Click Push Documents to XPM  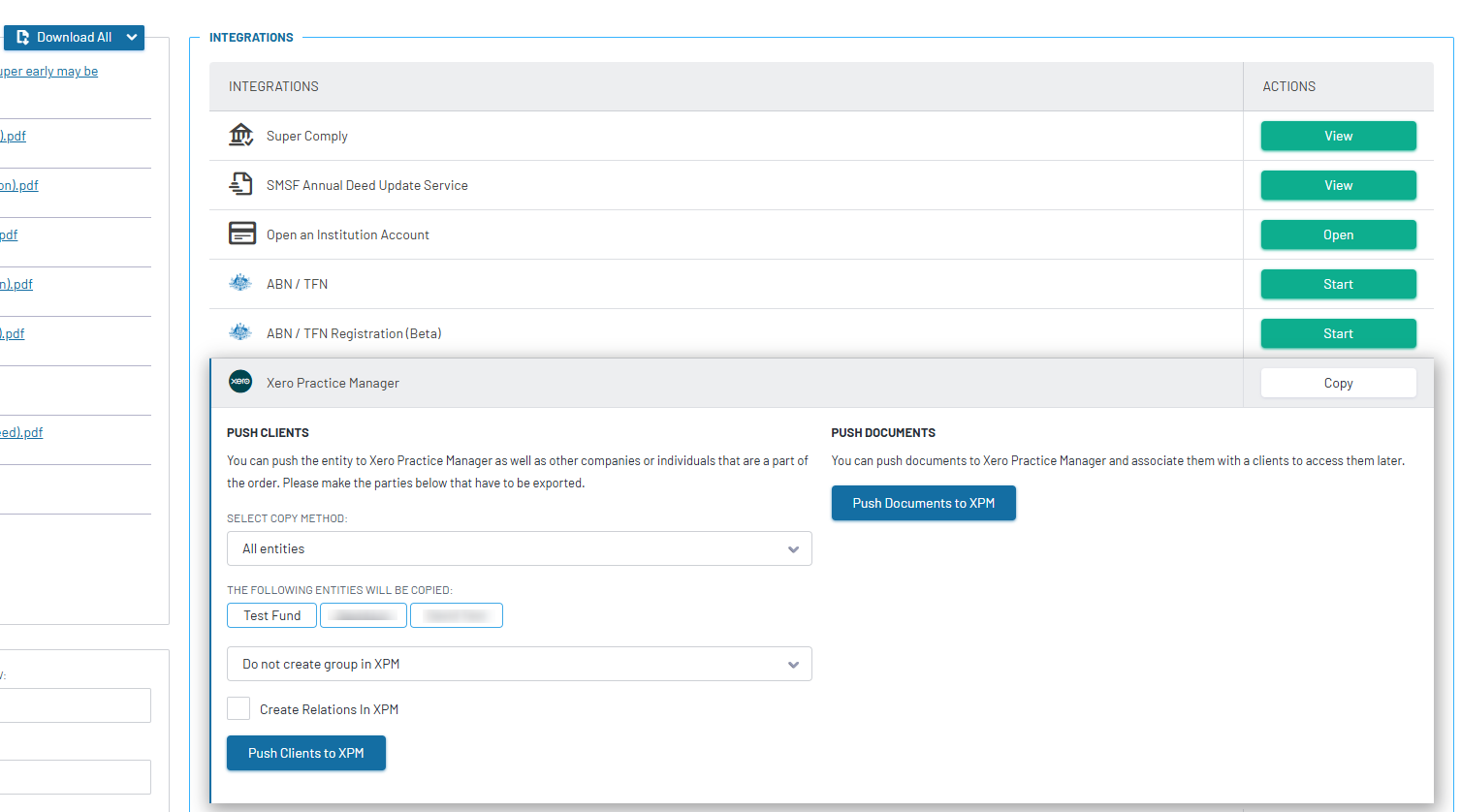(x=924, y=503)
